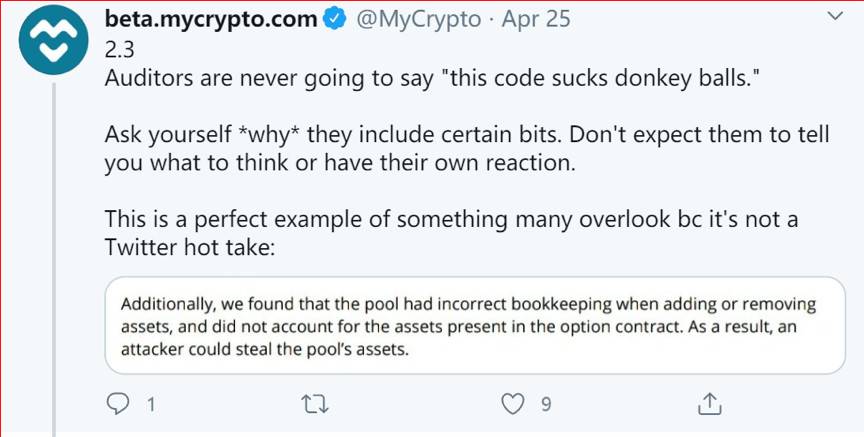Click the MyCrypto profile avatar

click(x=53, y=40)
